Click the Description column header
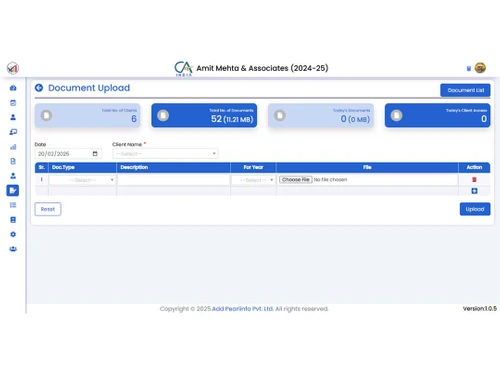Viewport: 500px width, 375px height. tap(134, 167)
